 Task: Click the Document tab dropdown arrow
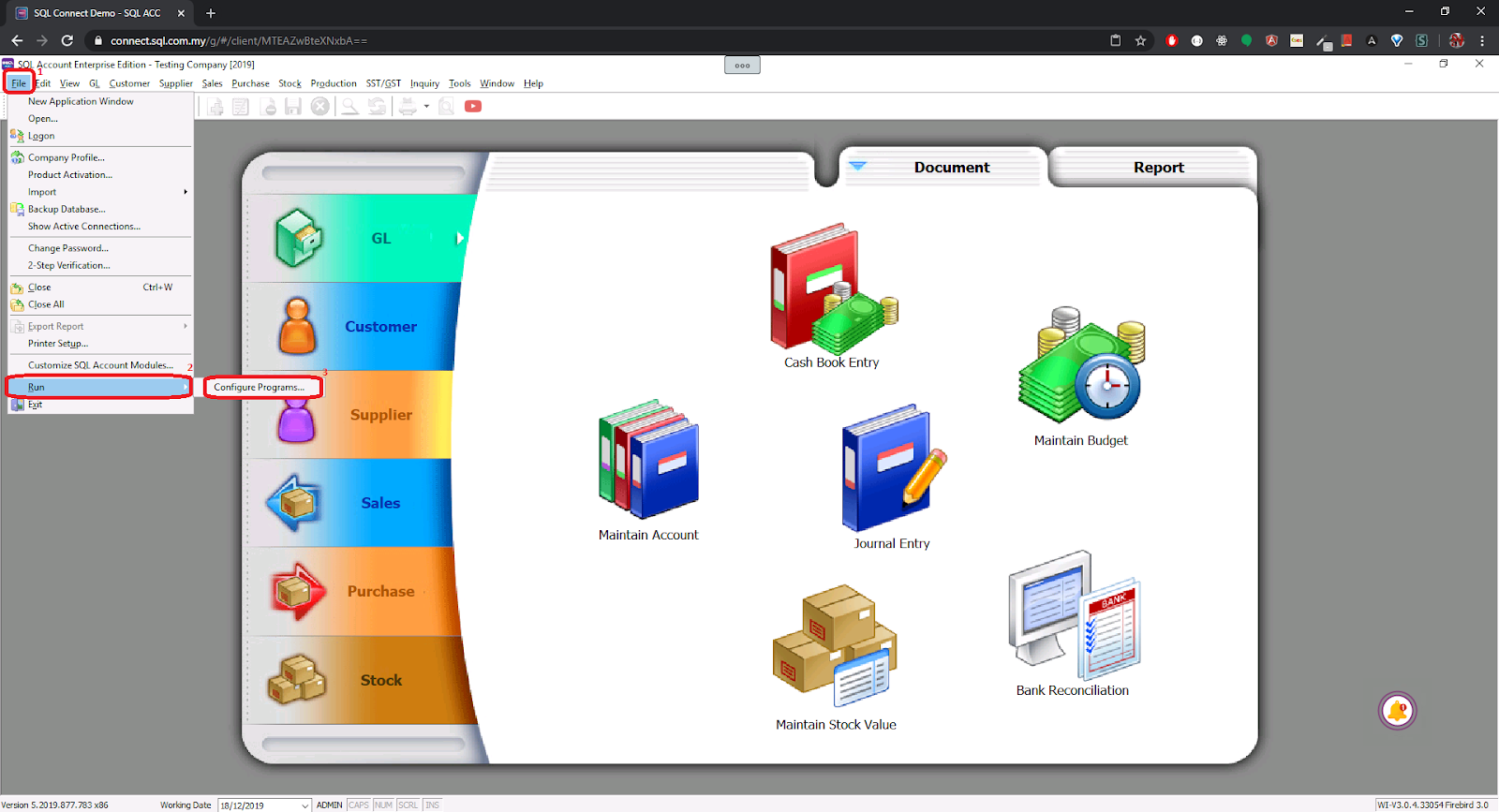(857, 166)
